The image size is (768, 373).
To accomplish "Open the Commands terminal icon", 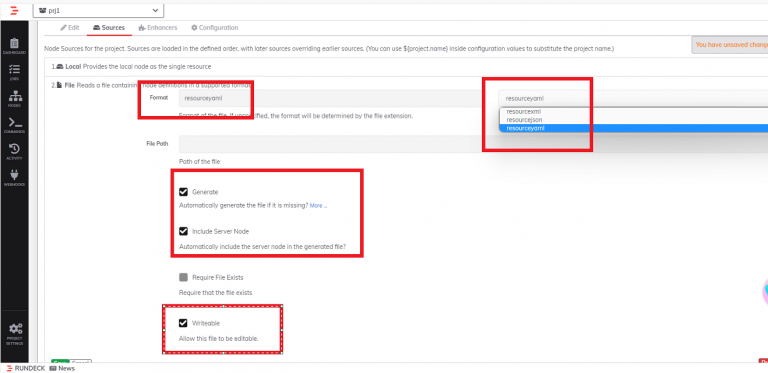I will pos(14,125).
